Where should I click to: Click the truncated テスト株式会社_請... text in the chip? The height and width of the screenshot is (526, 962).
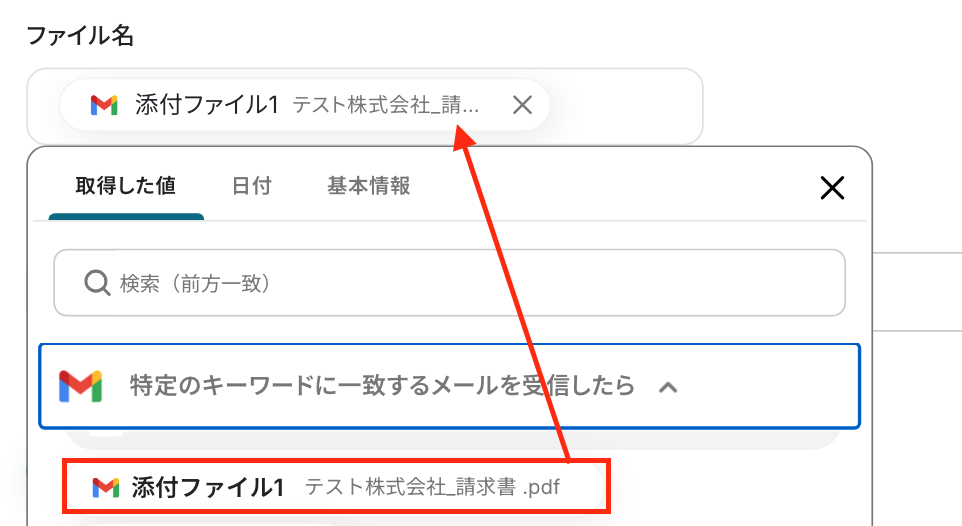coord(385,105)
